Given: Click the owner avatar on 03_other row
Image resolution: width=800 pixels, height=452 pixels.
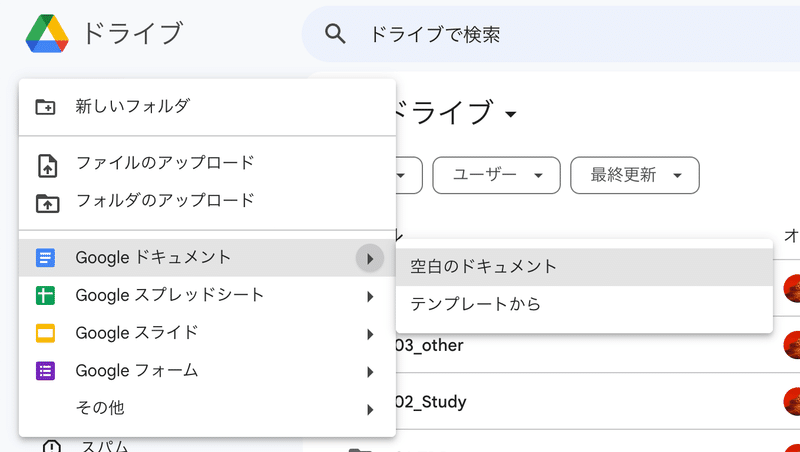Looking at the screenshot, I should 792,345.
